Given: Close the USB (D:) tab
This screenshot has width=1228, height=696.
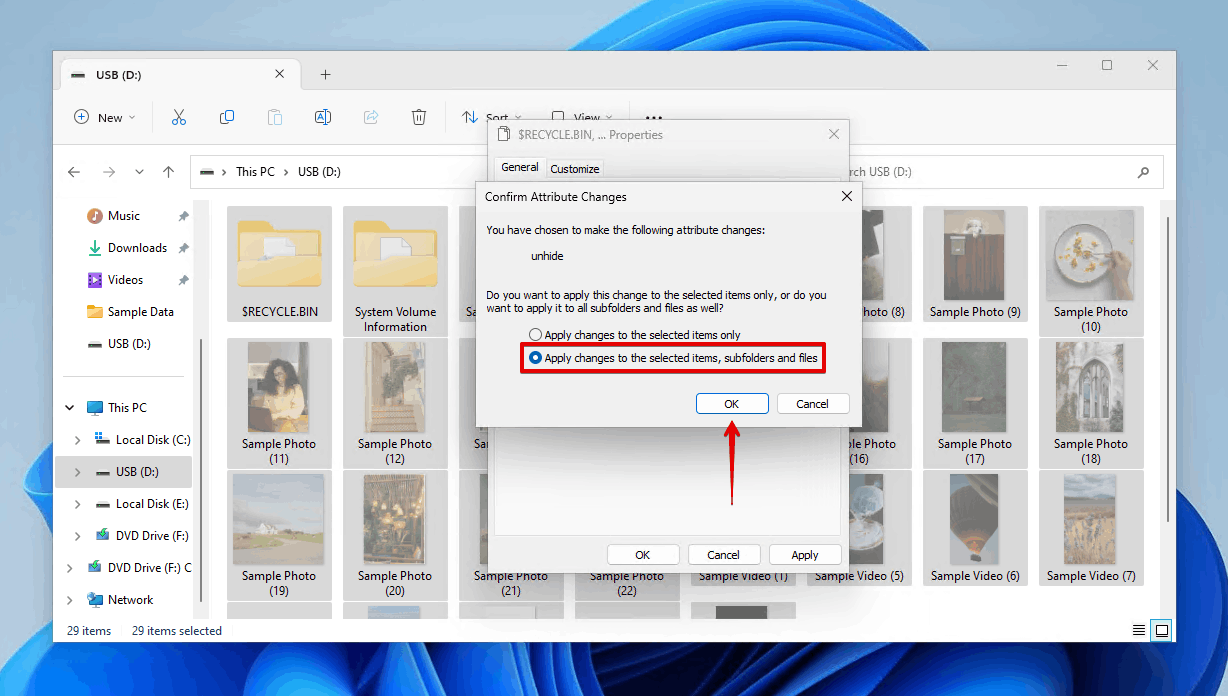Looking at the screenshot, I should 280,74.
